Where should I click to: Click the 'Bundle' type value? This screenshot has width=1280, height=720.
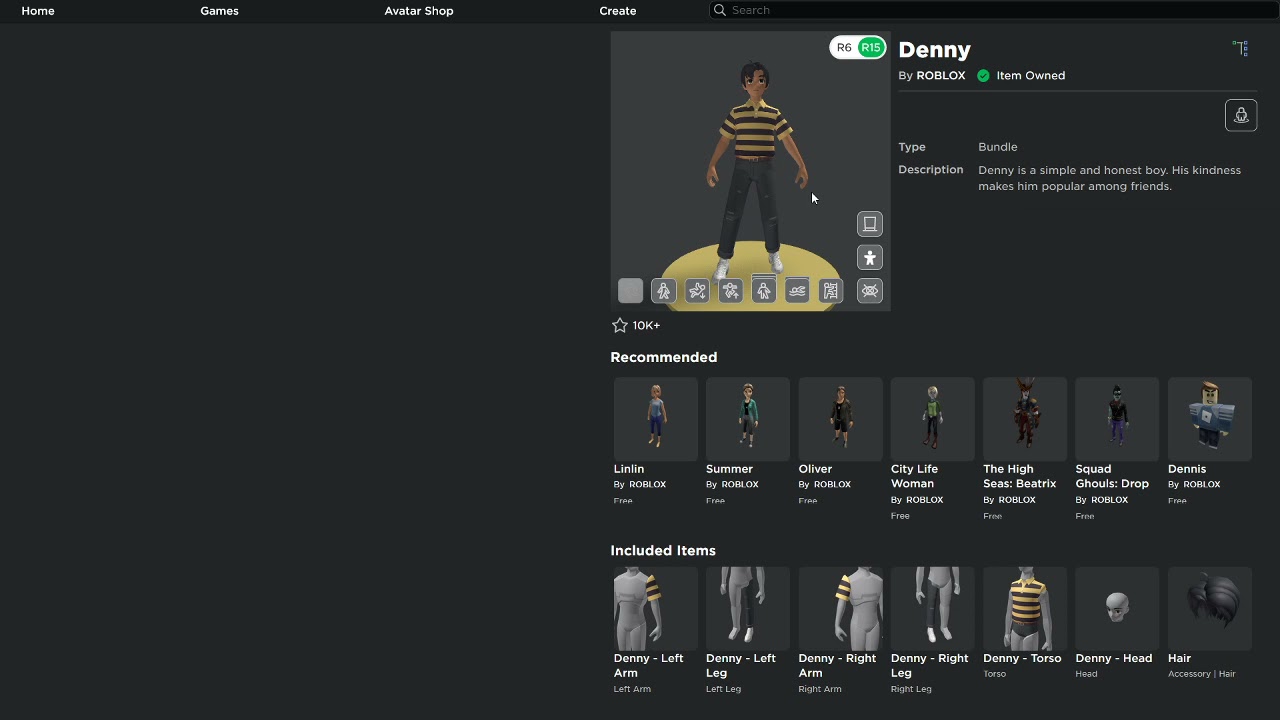pyautogui.click(x=998, y=147)
